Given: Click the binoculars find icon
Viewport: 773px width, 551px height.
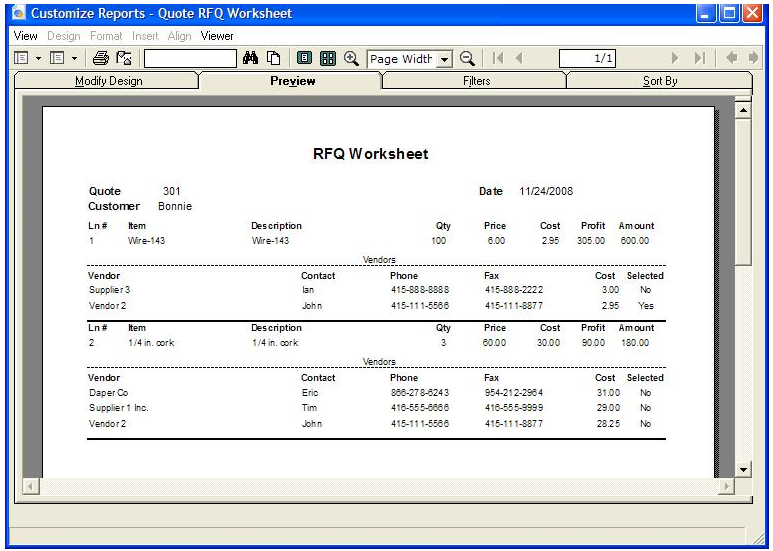Looking at the screenshot, I should tap(251, 60).
